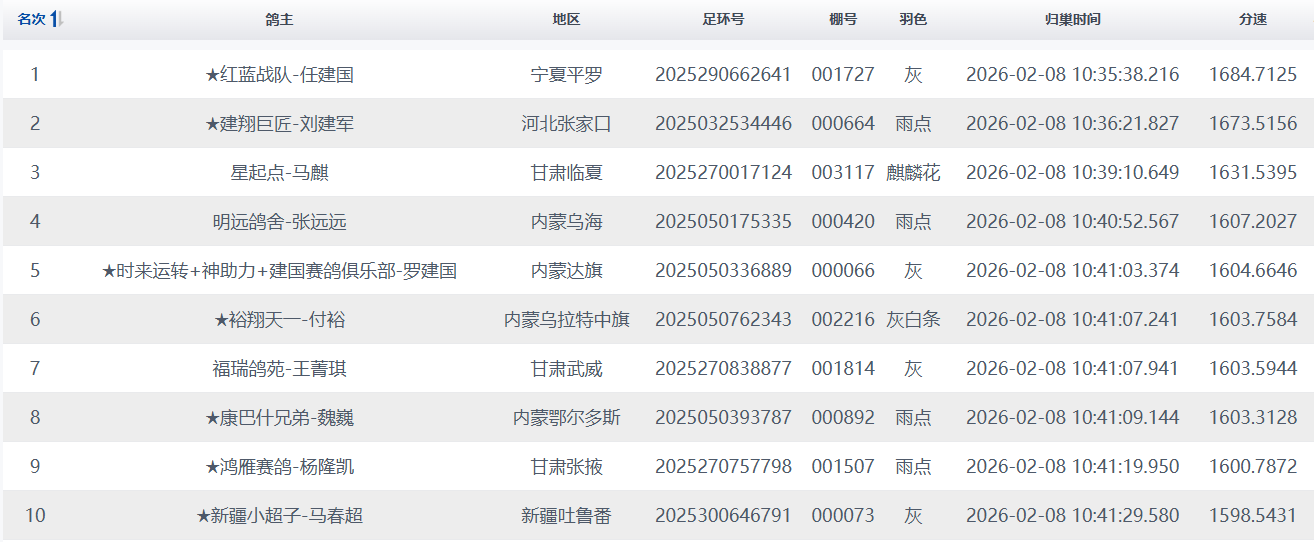
Task: Click the 棚号 column header
Action: point(843,20)
